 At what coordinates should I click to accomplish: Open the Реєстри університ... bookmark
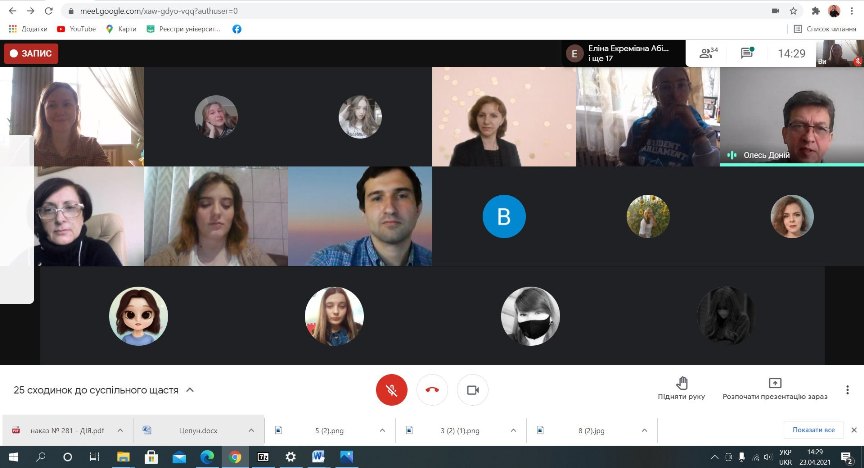183,29
